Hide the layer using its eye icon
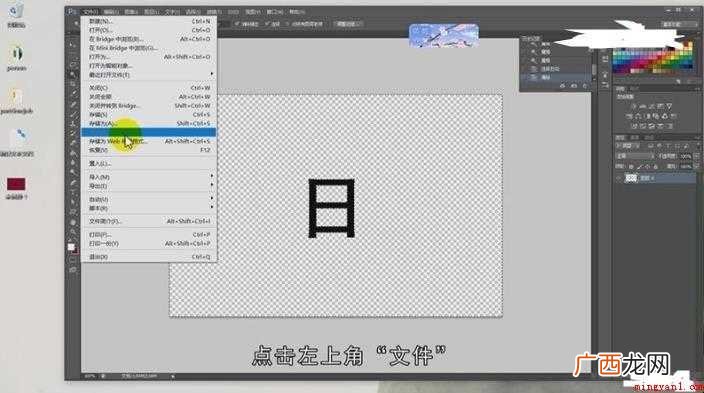This screenshot has width=704, height=393. [x=619, y=178]
